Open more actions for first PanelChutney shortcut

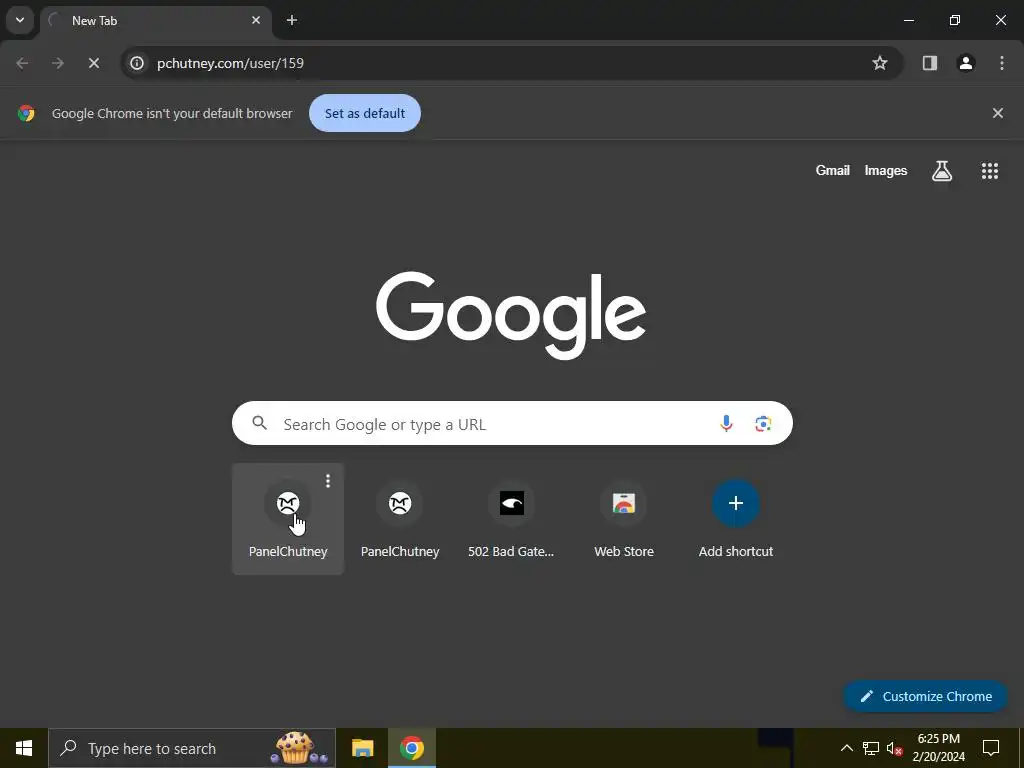tap(328, 481)
